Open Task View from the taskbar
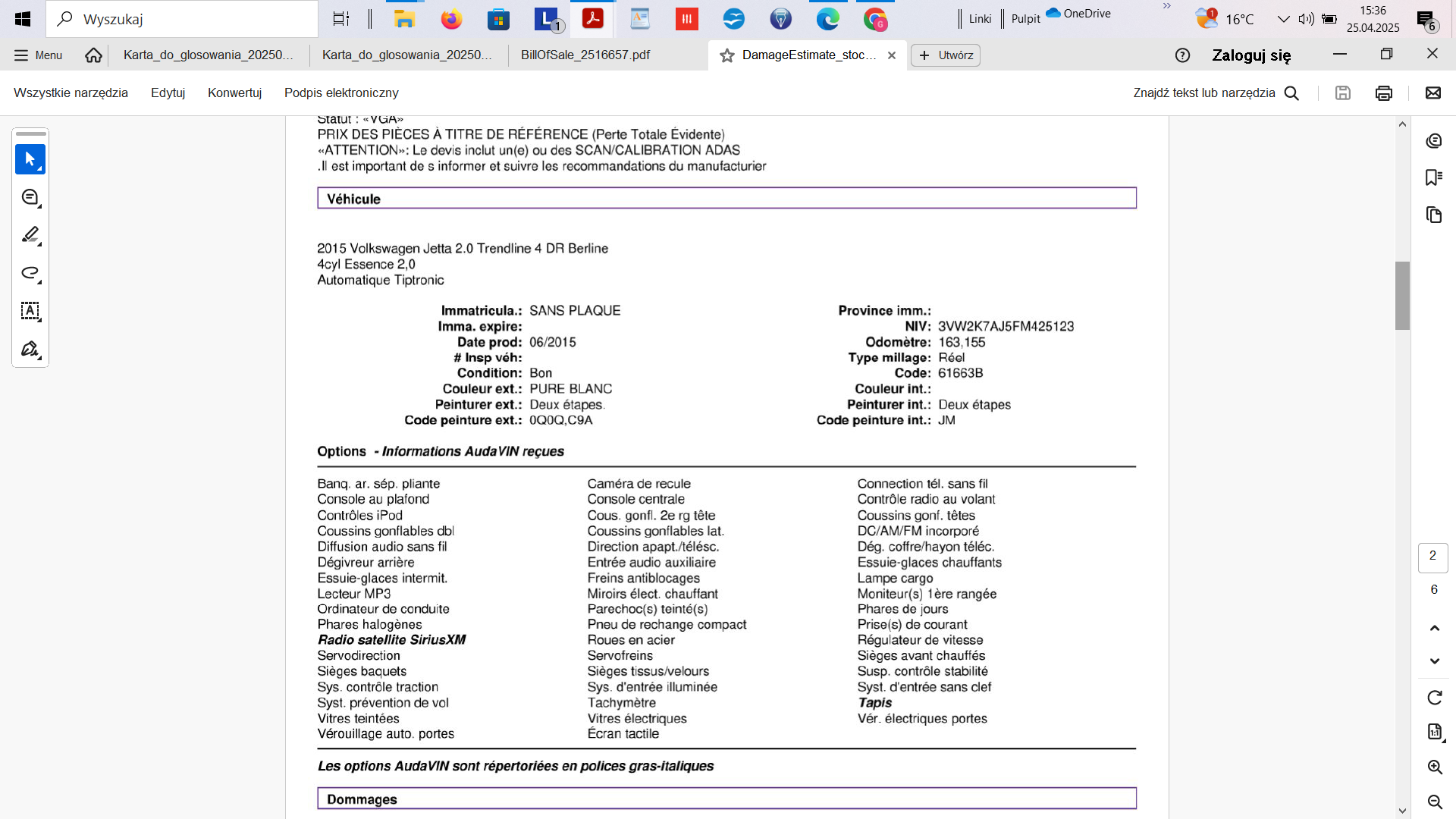The height and width of the screenshot is (819, 1456). tap(341, 19)
